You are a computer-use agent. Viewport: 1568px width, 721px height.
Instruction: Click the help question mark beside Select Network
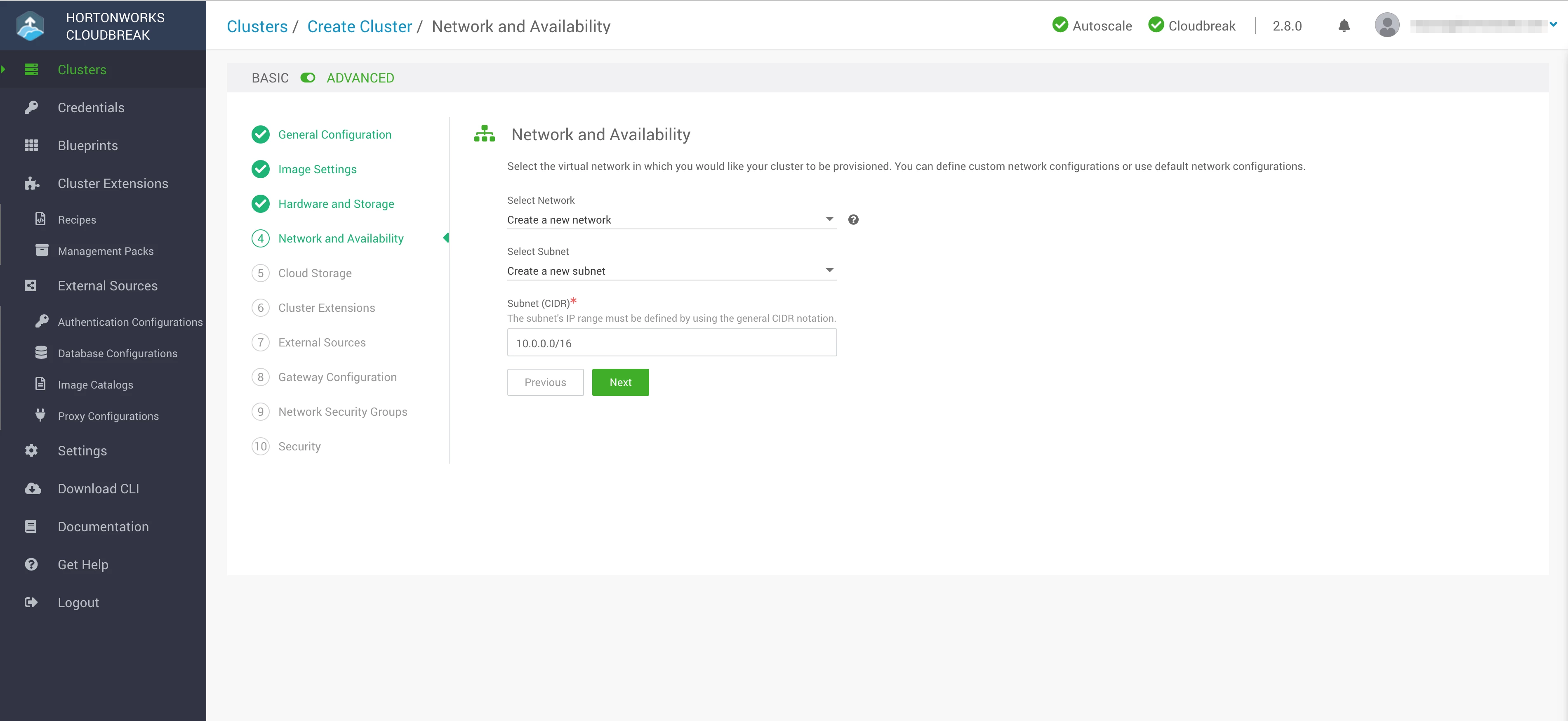tap(853, 220)
